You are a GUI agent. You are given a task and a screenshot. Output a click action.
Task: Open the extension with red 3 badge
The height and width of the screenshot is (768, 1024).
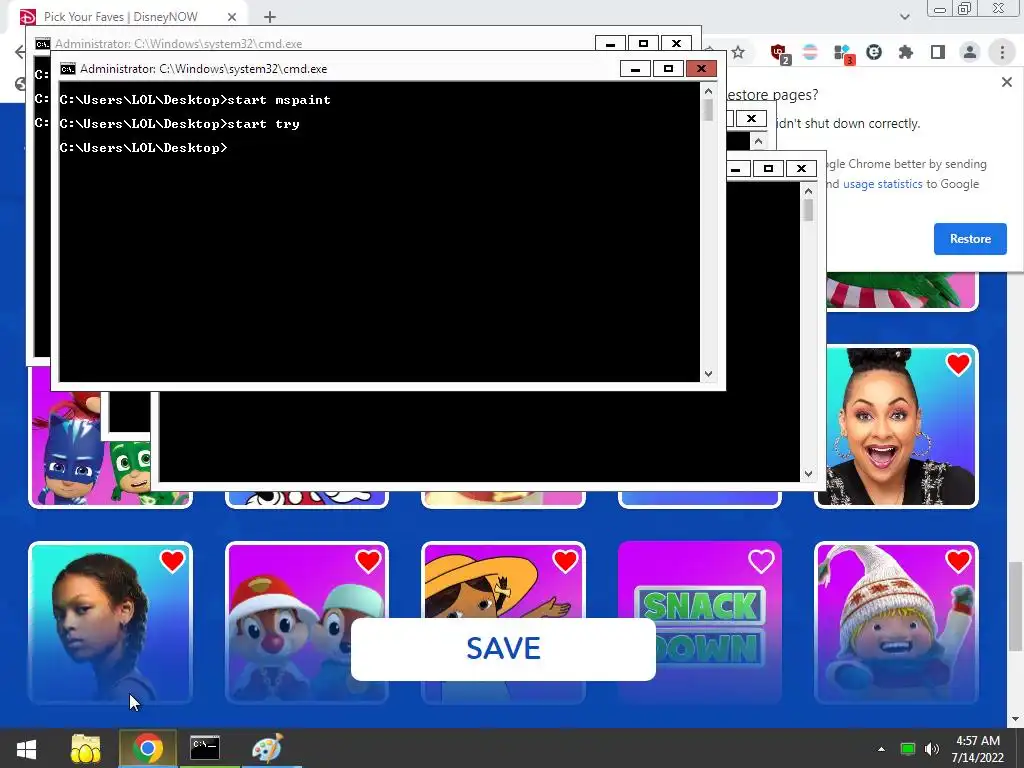842,53
